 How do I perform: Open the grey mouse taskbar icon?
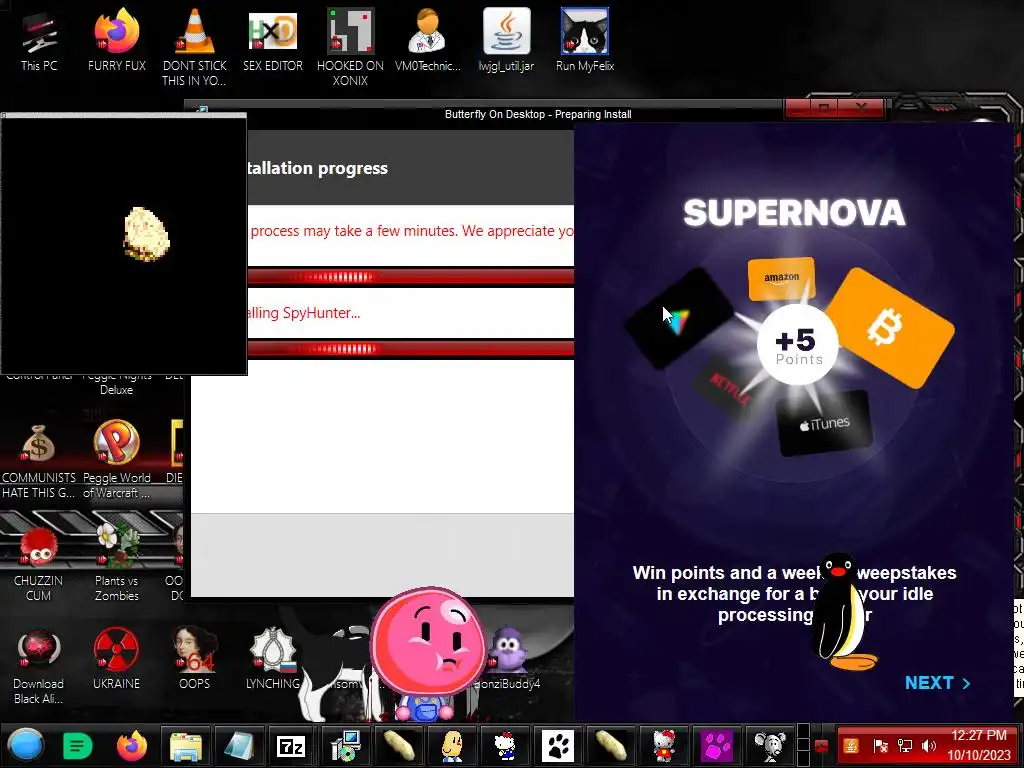[770, 745]
